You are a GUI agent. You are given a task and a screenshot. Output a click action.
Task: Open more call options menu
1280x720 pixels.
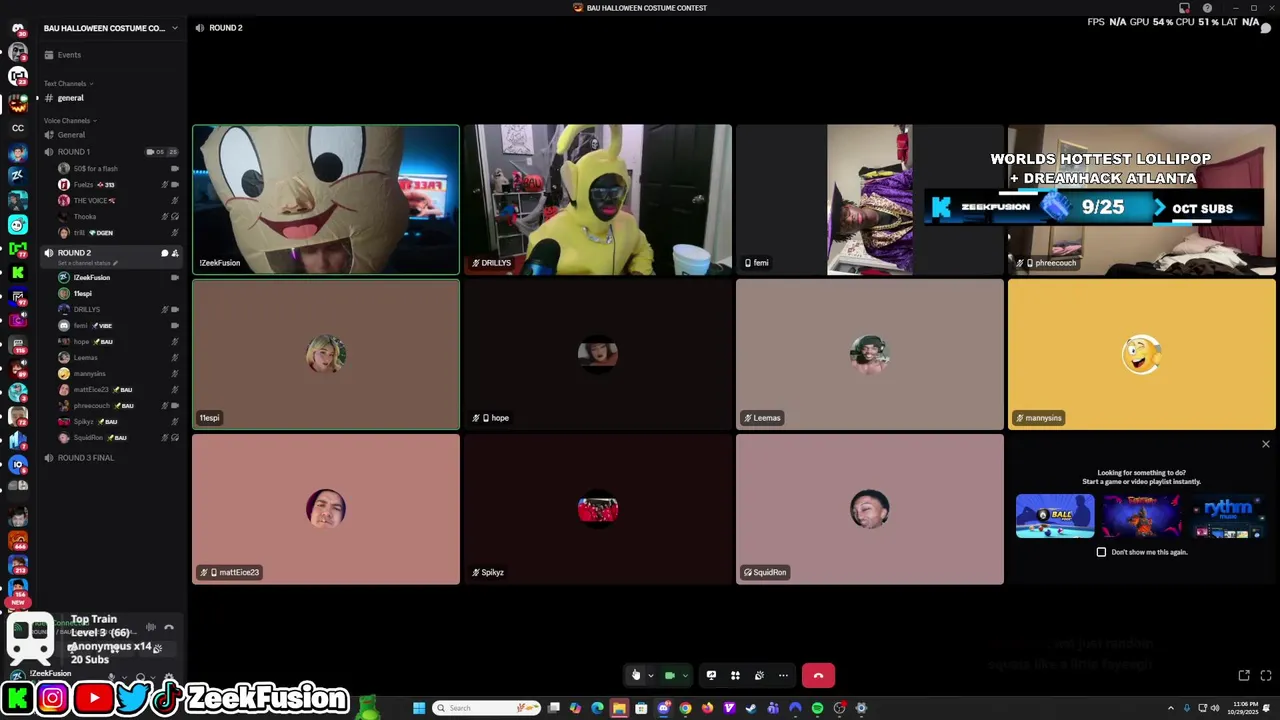[x=783, y=675]
